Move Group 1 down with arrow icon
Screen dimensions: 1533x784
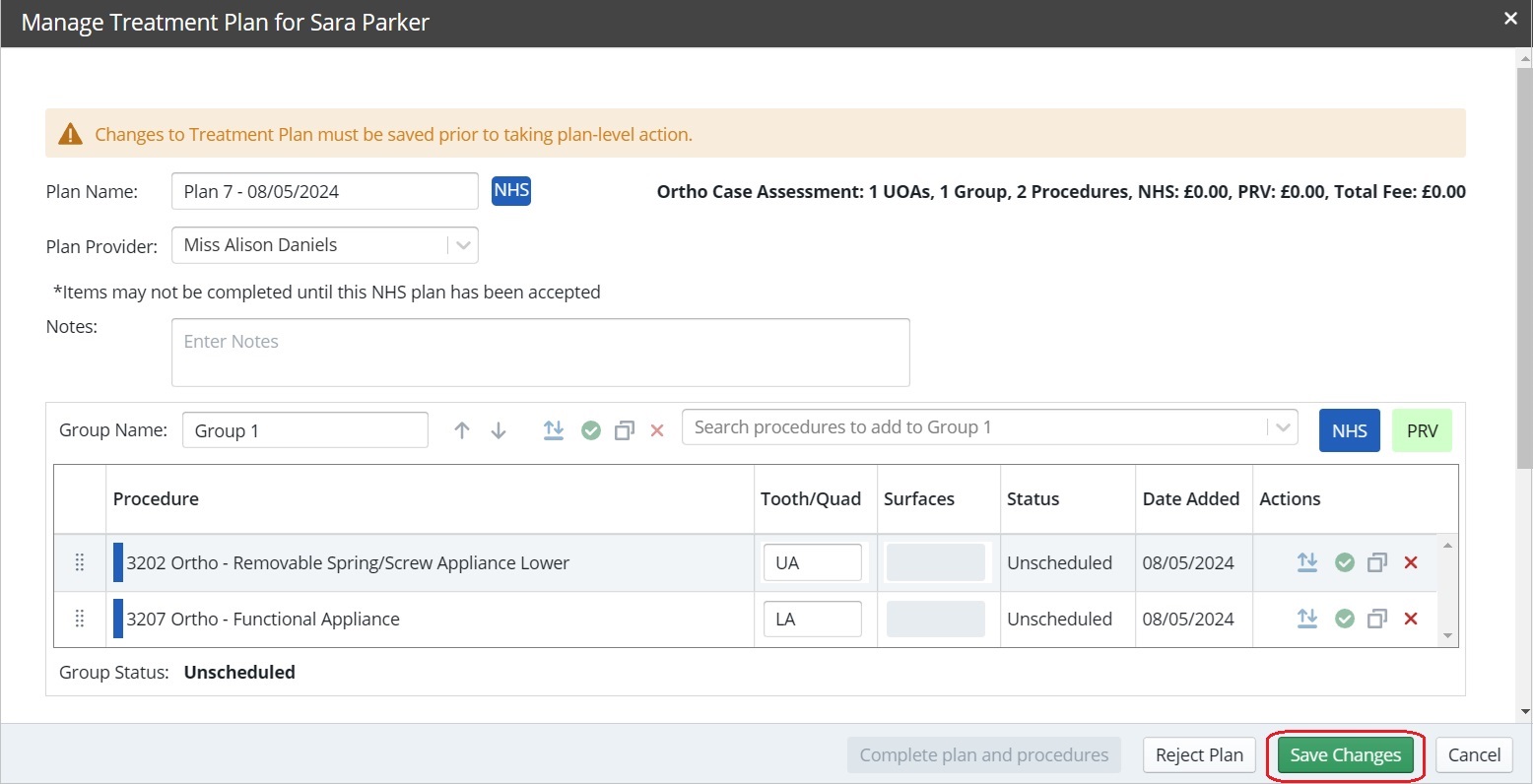[x=499, y=430]
